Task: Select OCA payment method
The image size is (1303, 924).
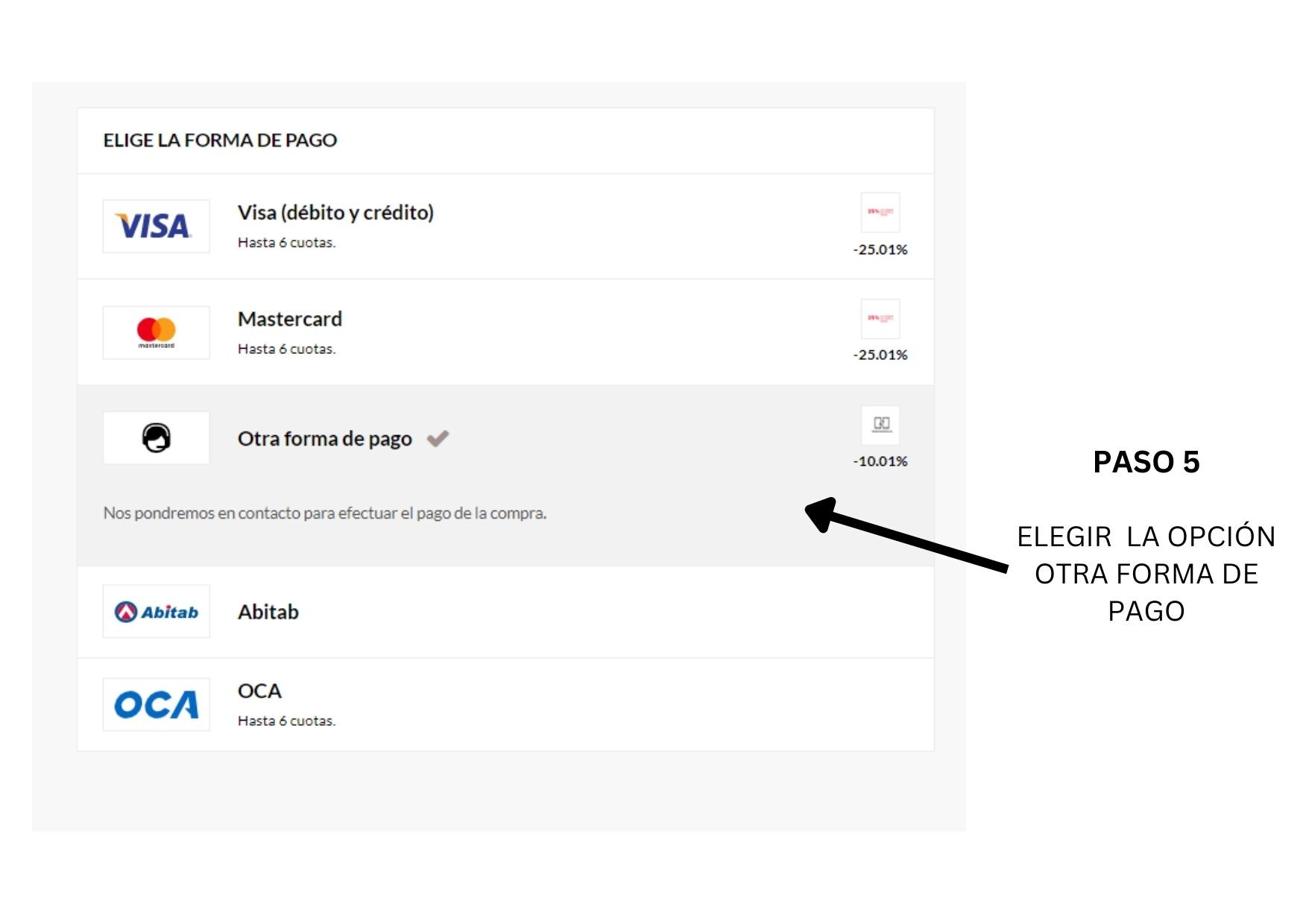Action: click(x=505, y=704)
